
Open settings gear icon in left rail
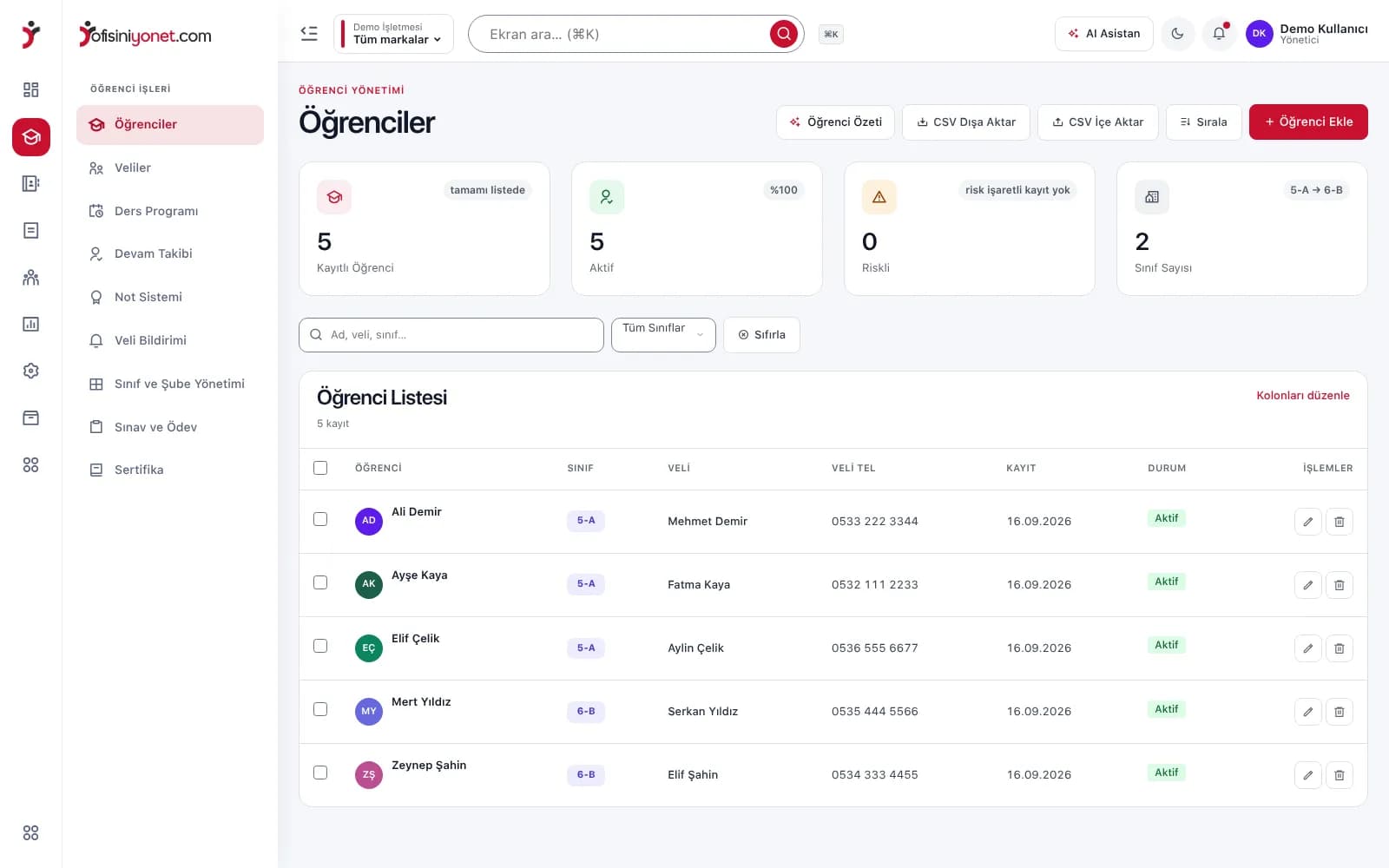click(31, 371)
